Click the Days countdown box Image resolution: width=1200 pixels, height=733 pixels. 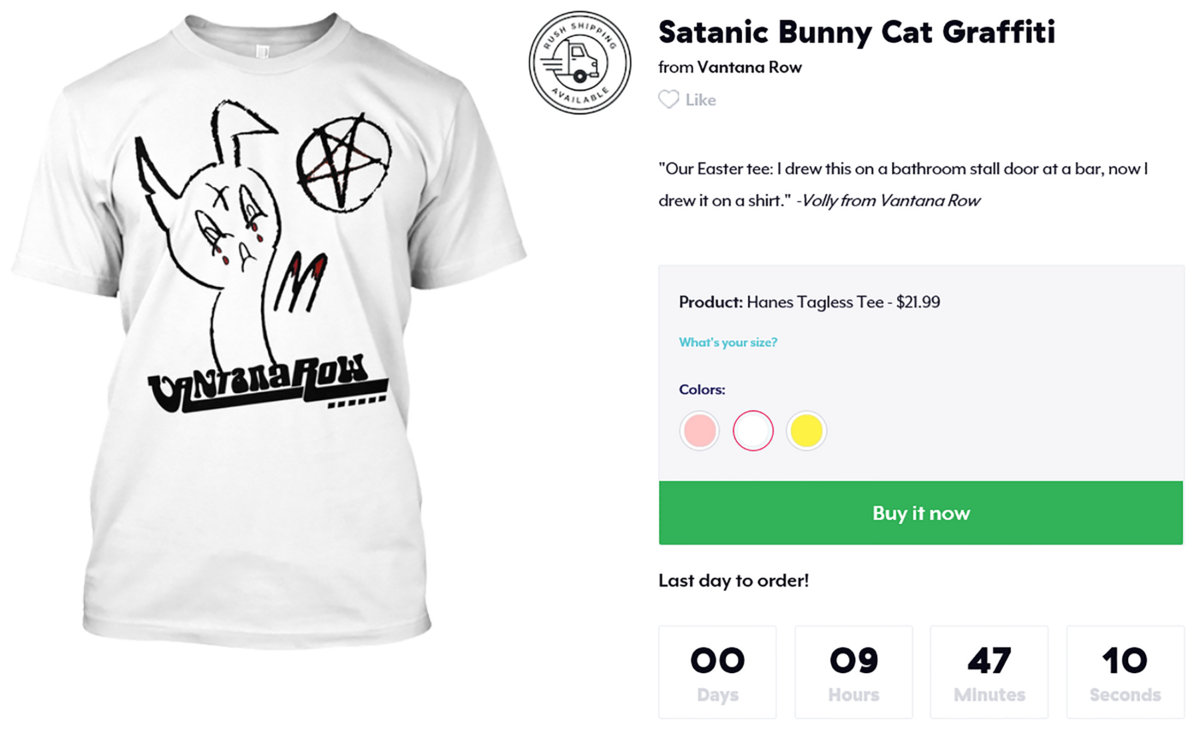tap(717, 671)
